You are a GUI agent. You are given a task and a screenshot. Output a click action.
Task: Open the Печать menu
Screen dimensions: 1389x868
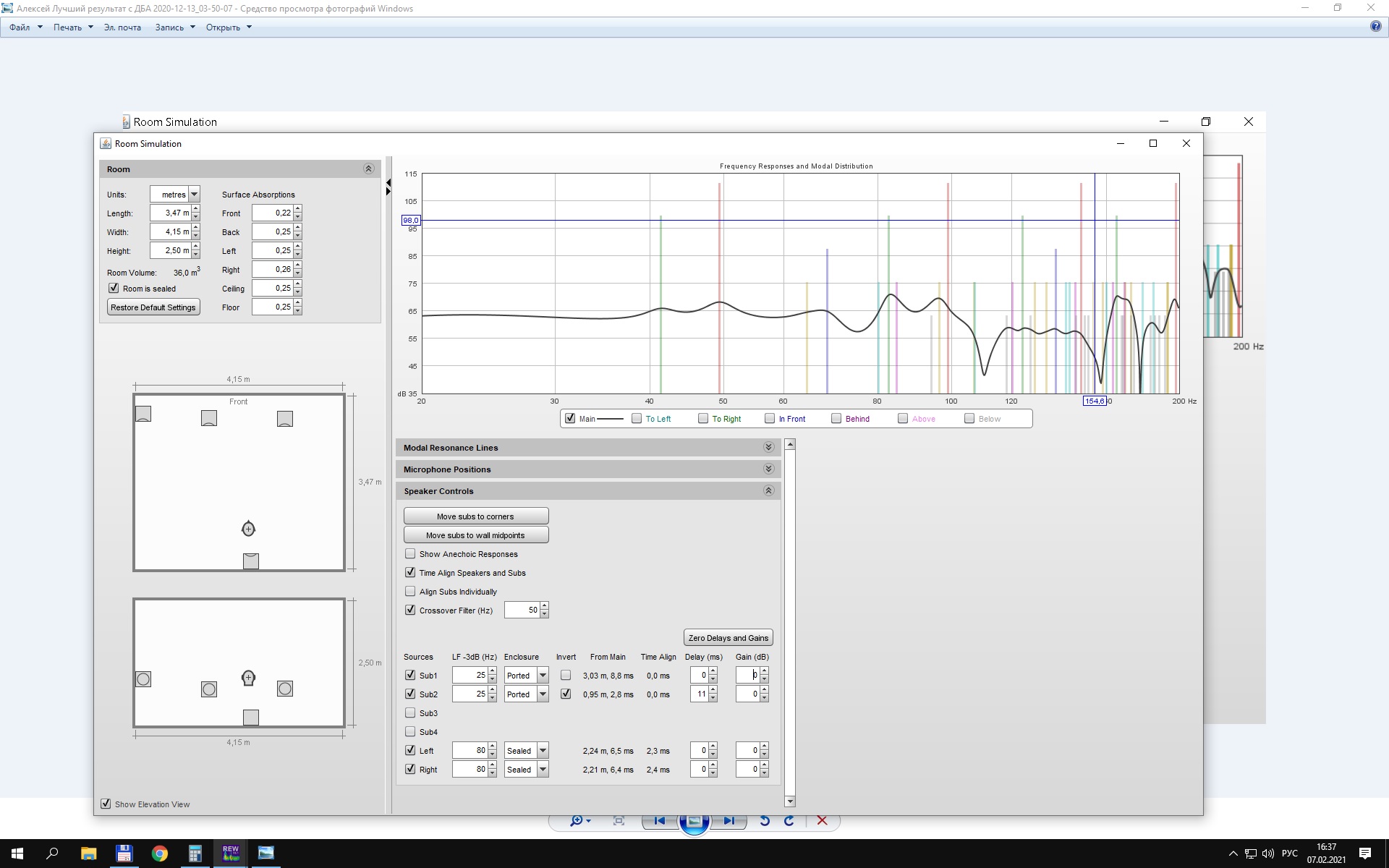tap(73, 27)
